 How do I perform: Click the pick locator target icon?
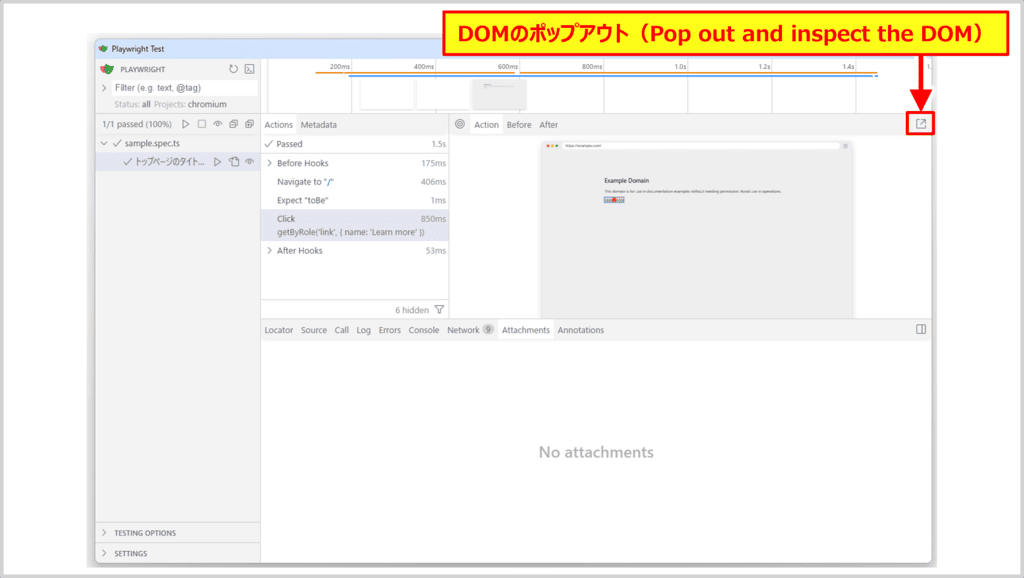[x=460, y=125]
